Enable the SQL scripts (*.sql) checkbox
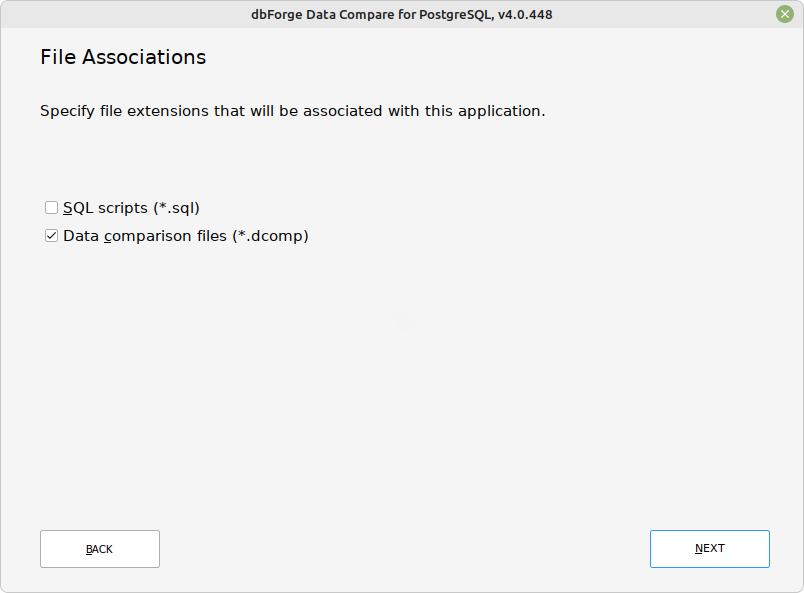 [51, 208]
